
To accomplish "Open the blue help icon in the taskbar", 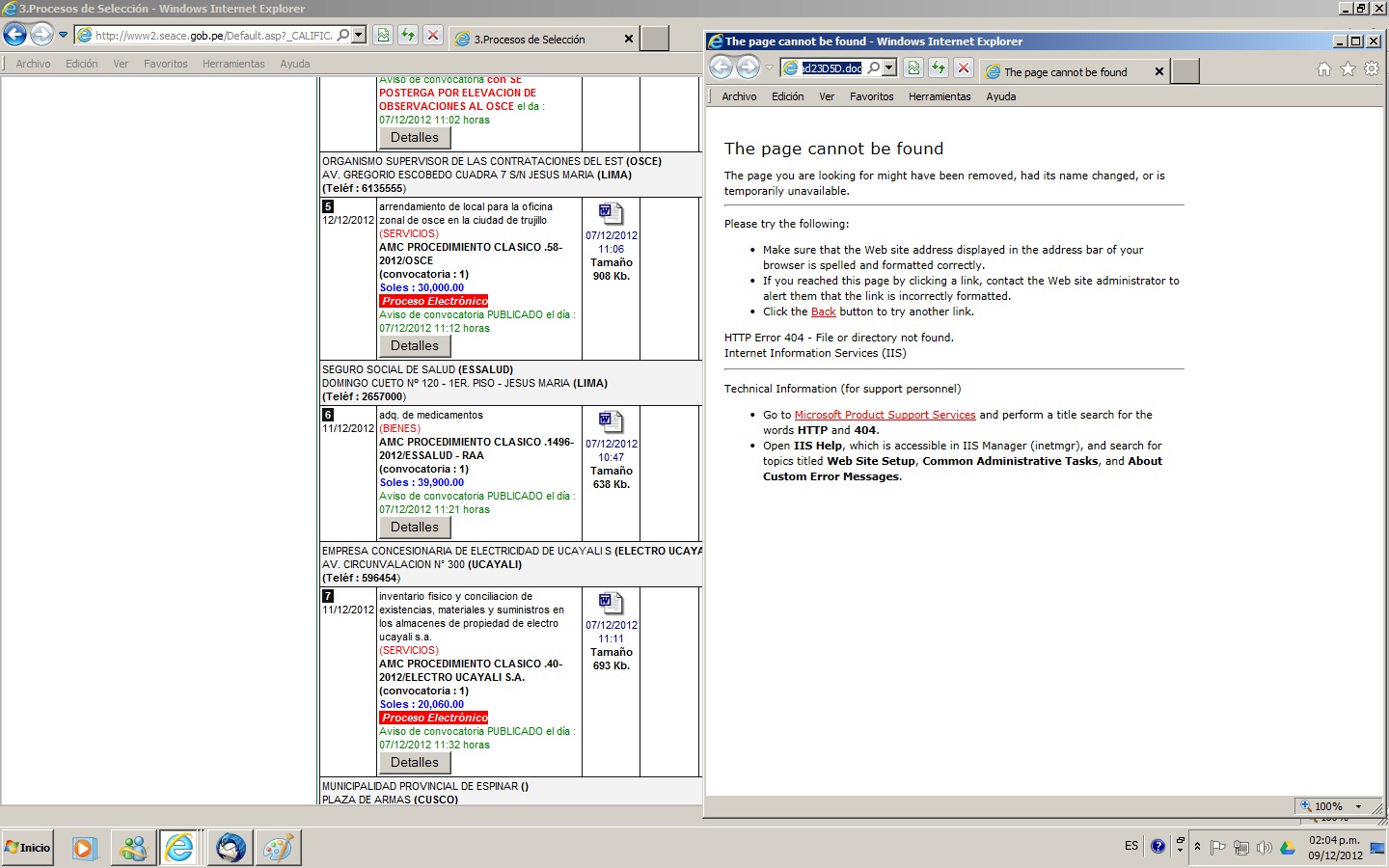I will tap(1158, 846).
